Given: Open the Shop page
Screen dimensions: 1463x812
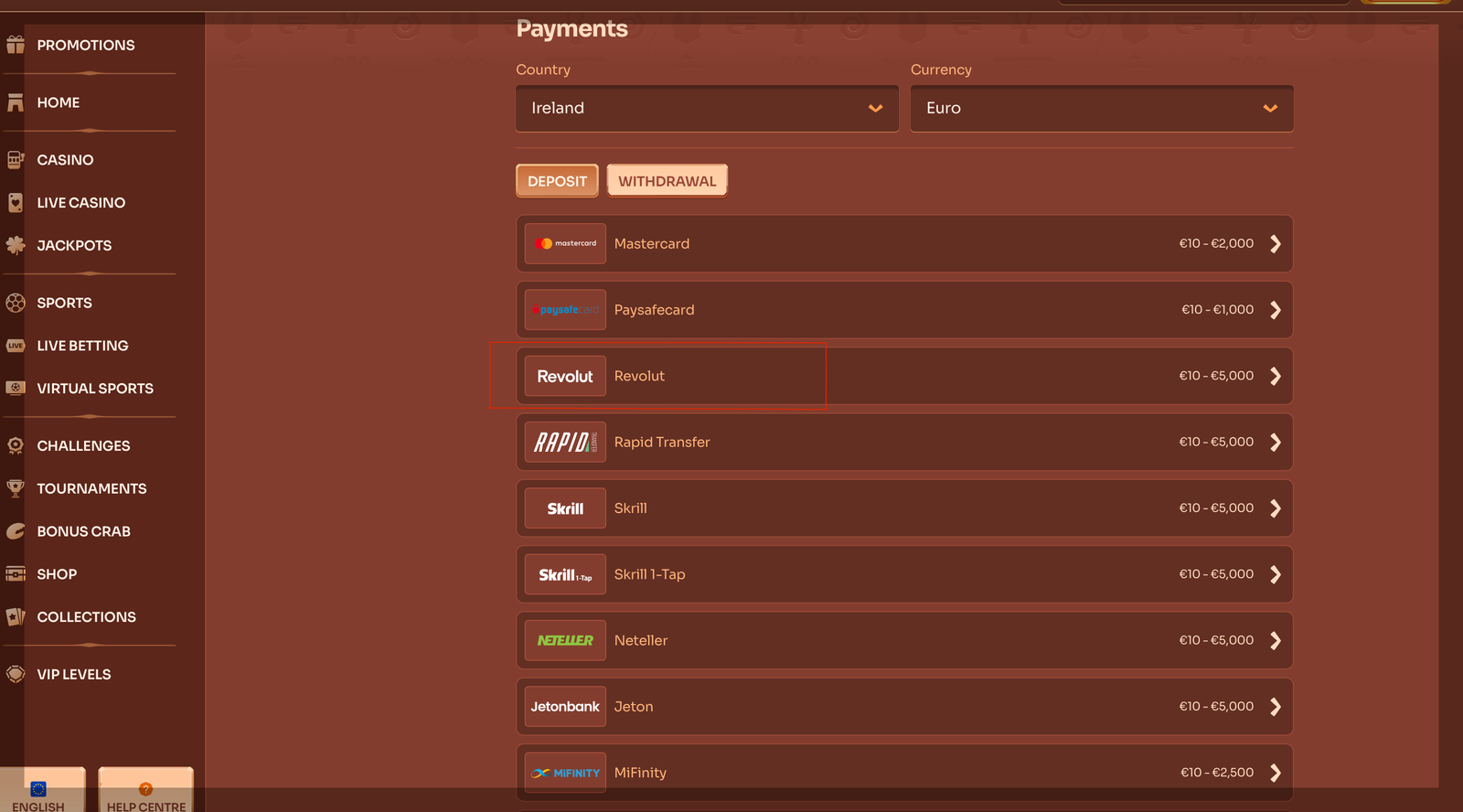Looking at the screenshot, I should [x=57, y=574].
